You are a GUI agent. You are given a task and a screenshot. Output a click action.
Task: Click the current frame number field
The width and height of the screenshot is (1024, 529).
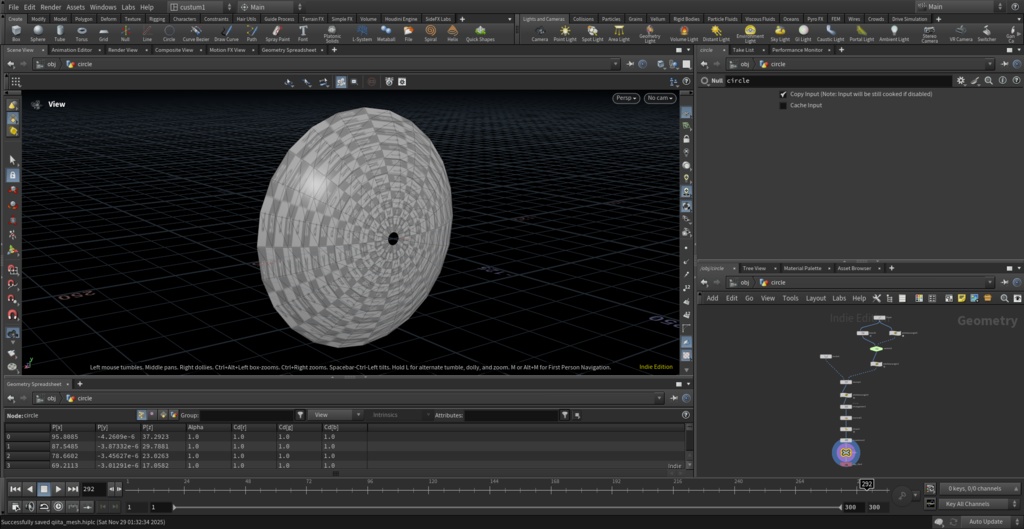coord(93,489)
